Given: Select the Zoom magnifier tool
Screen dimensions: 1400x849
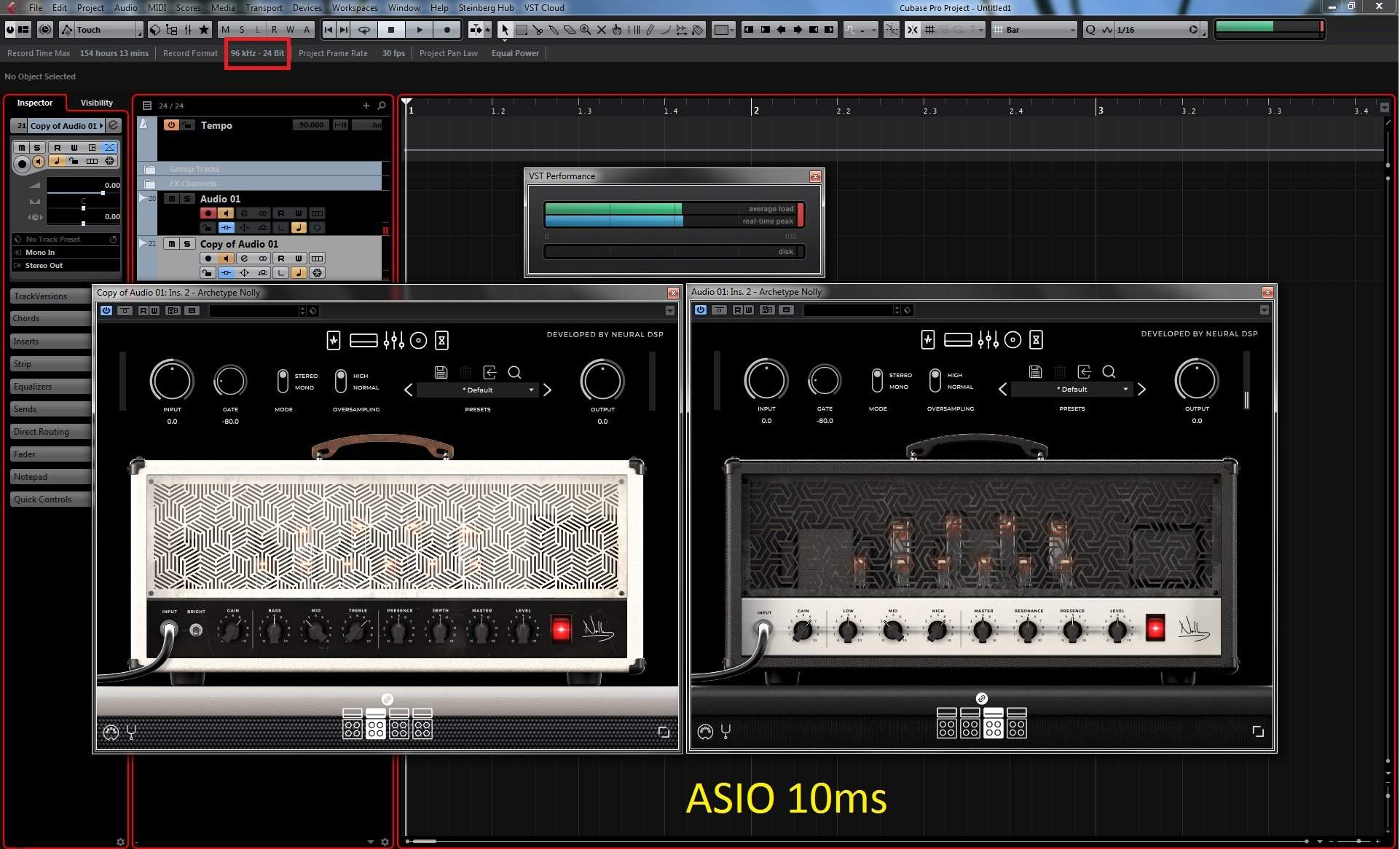Looking at the screenshot, I should 585,30.
